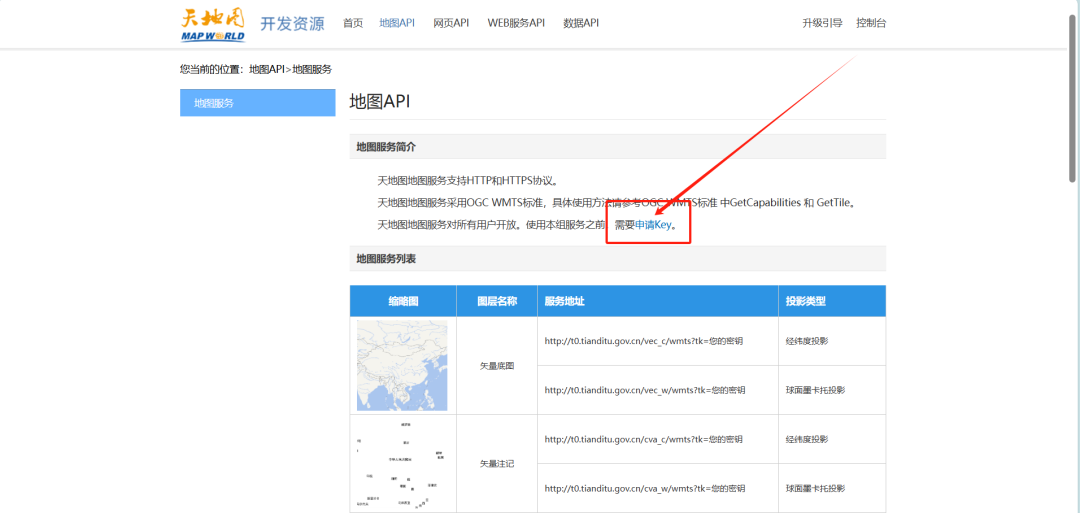Go to 网页API in top navigation
This screenshot has width=1080, height=513.
click(x=451, y=23)
